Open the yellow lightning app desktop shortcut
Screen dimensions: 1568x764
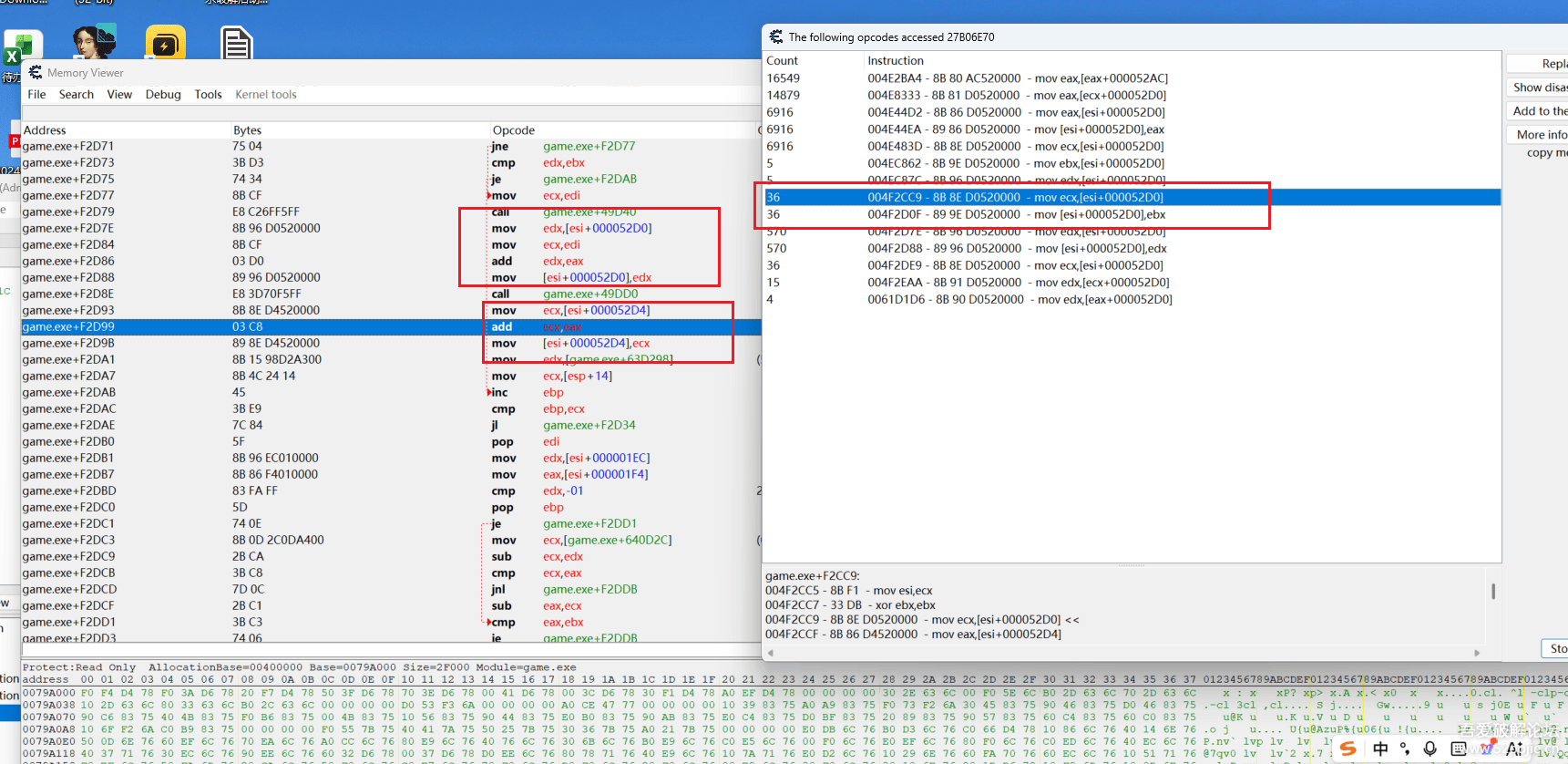(x=165, y=44)
